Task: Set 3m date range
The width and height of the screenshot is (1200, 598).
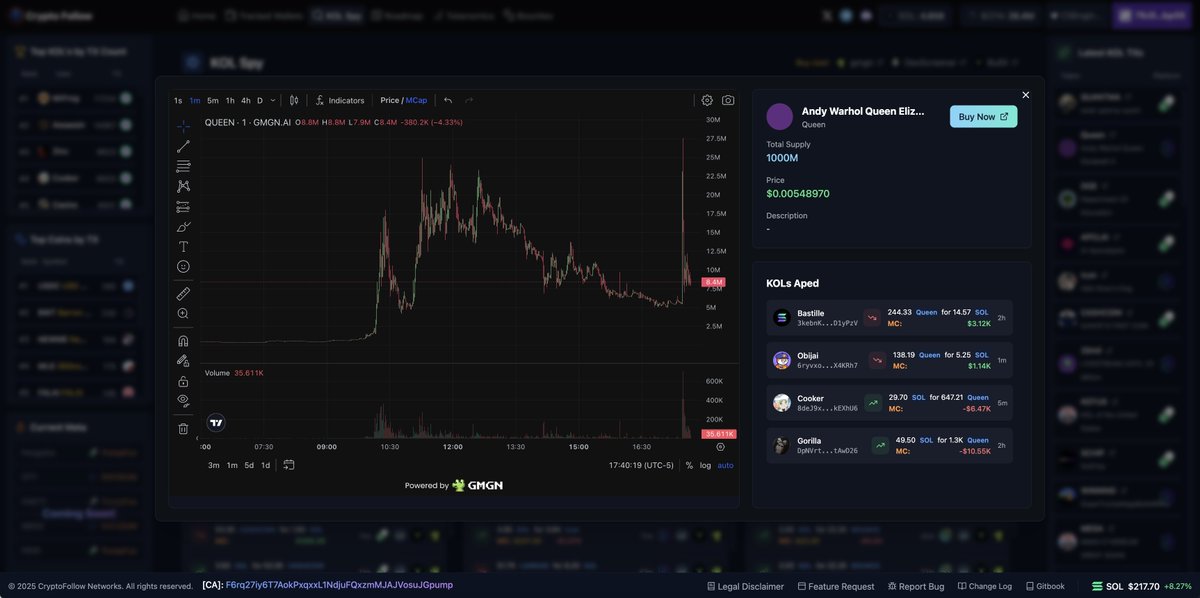Action: 214,465
